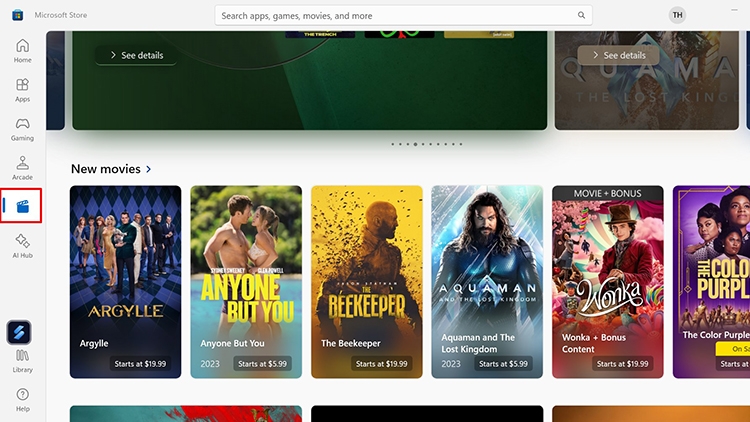Click Argylle's Starts at $19.99 price
This screenshot has height=422, width=750.
140,364
